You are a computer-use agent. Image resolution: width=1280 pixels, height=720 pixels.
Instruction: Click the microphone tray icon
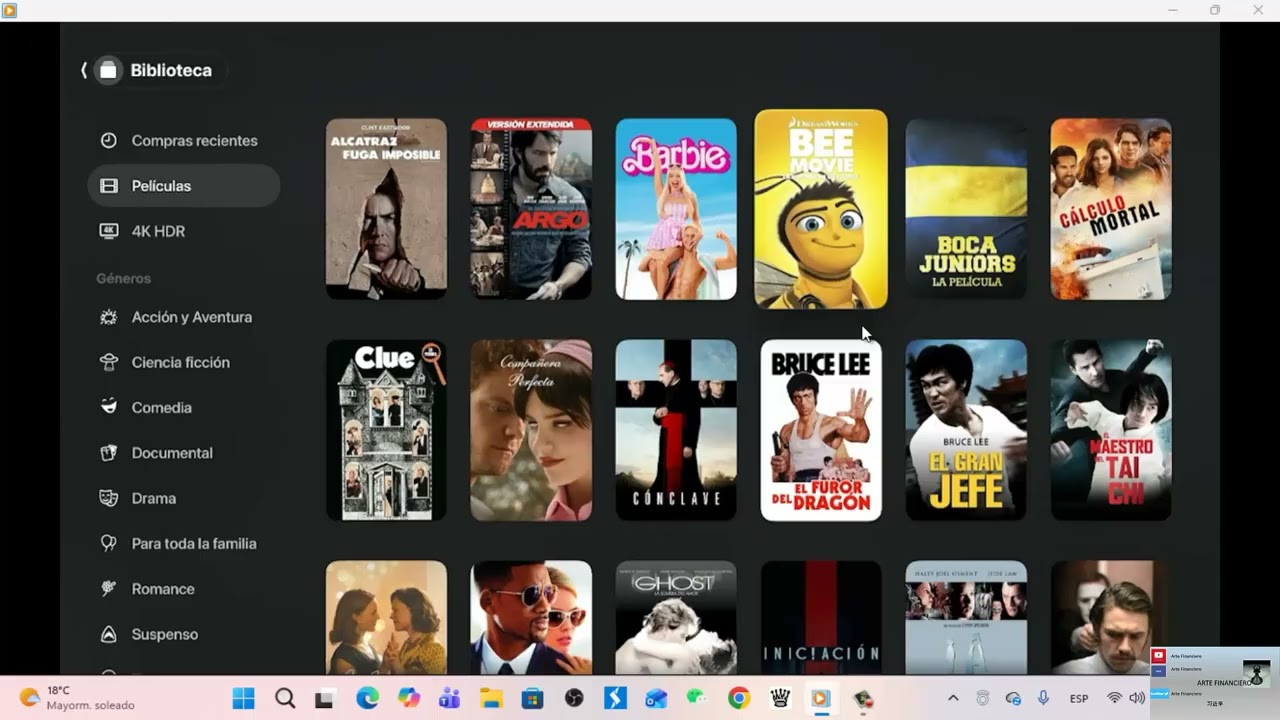(x=1043, y=698)
